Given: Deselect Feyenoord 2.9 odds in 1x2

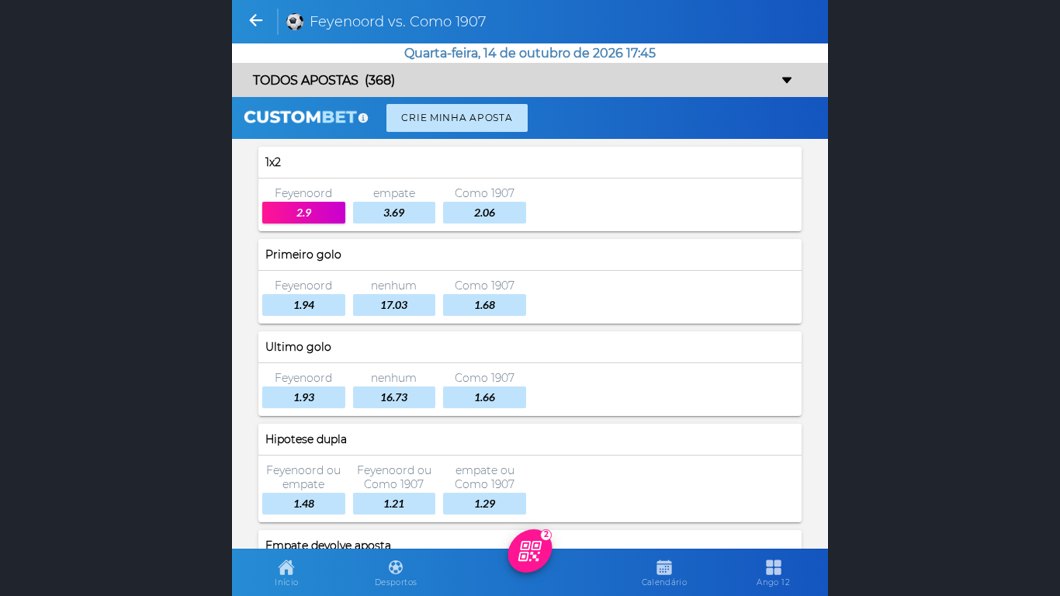Looking at the screenshot, I should click(x=304, y=213).
